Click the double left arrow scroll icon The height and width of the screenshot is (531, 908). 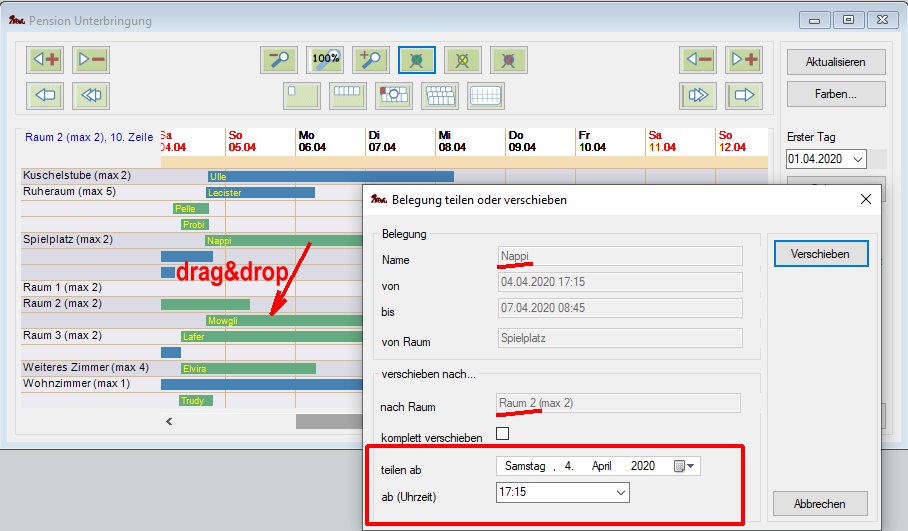[91, 96]
